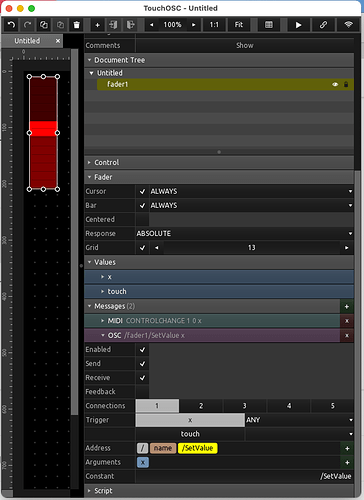Click the export document icon
The height and width of the screenshot is (500, 364).
tap(130, 25)
